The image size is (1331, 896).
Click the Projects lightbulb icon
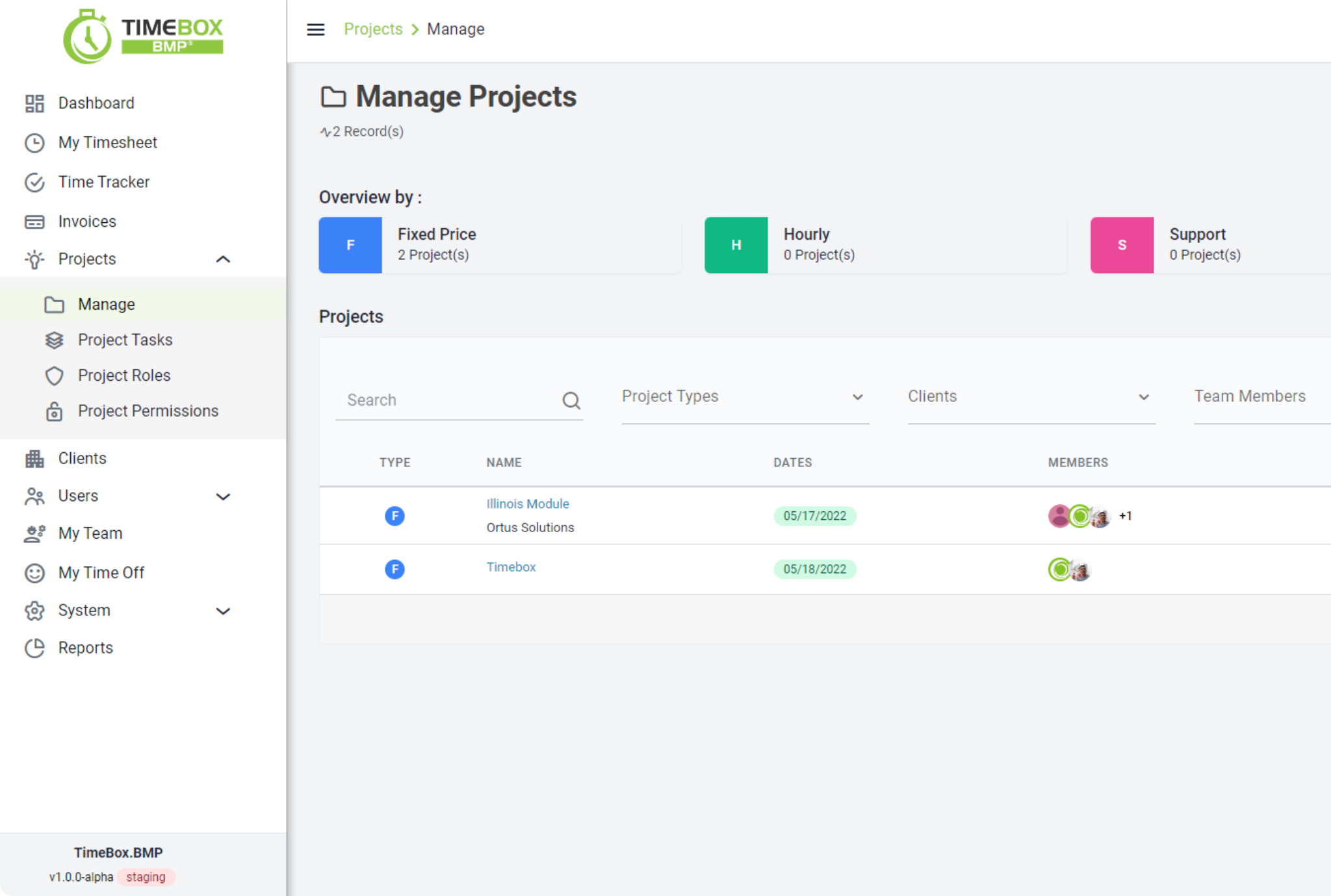pos(34,259)
